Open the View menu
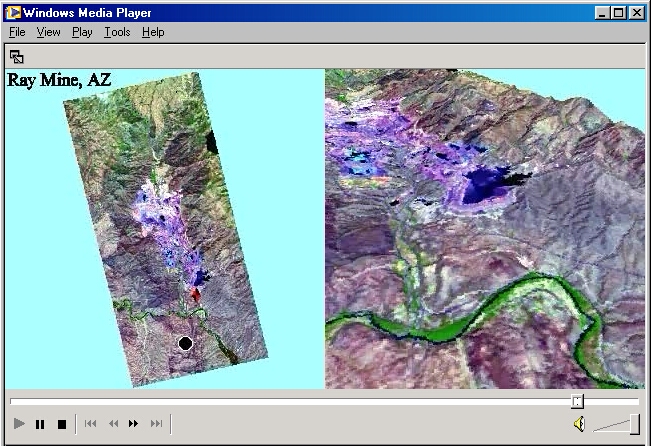 48,32
